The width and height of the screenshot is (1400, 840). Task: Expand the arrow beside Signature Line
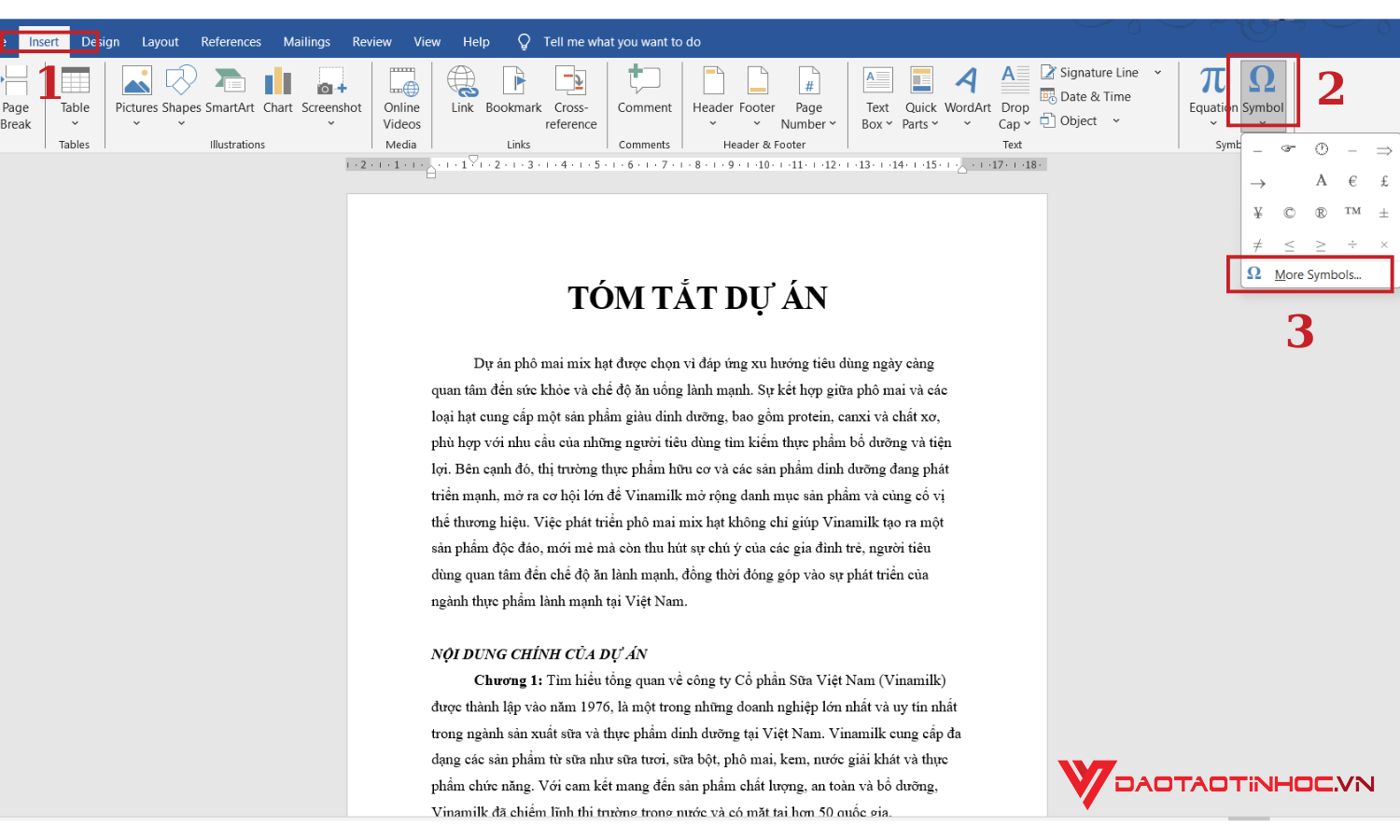point(1158,73)
